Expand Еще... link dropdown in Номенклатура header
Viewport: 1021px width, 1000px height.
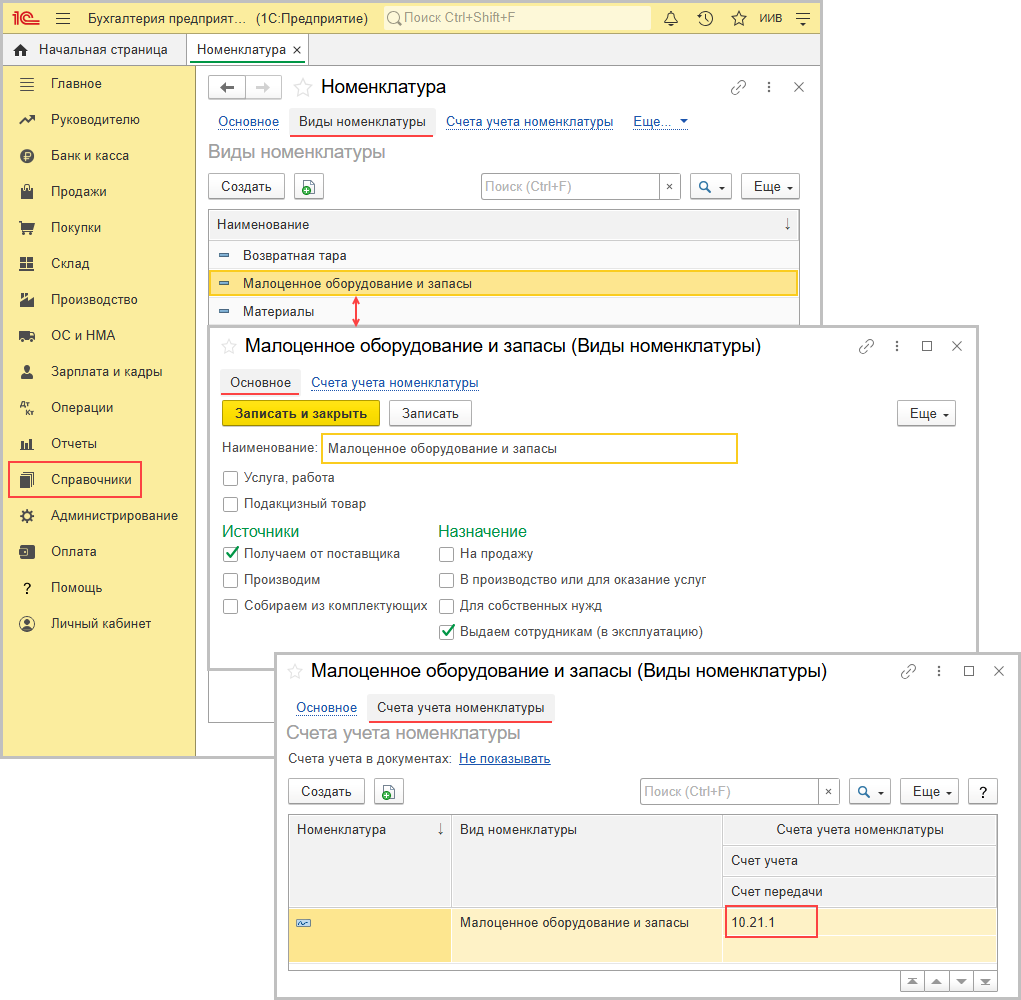[660, 122]
